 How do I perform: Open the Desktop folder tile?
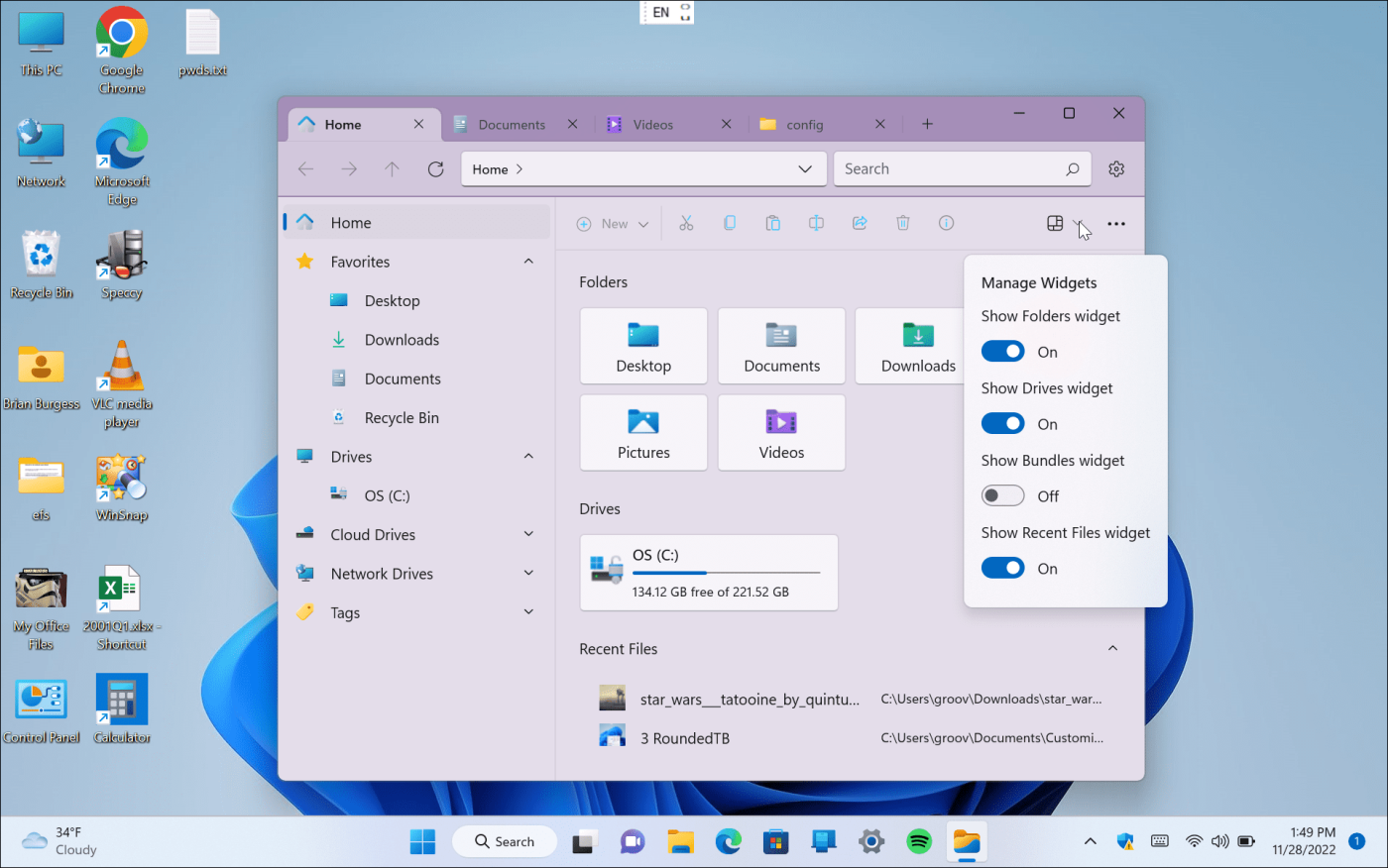click(643, 346)
